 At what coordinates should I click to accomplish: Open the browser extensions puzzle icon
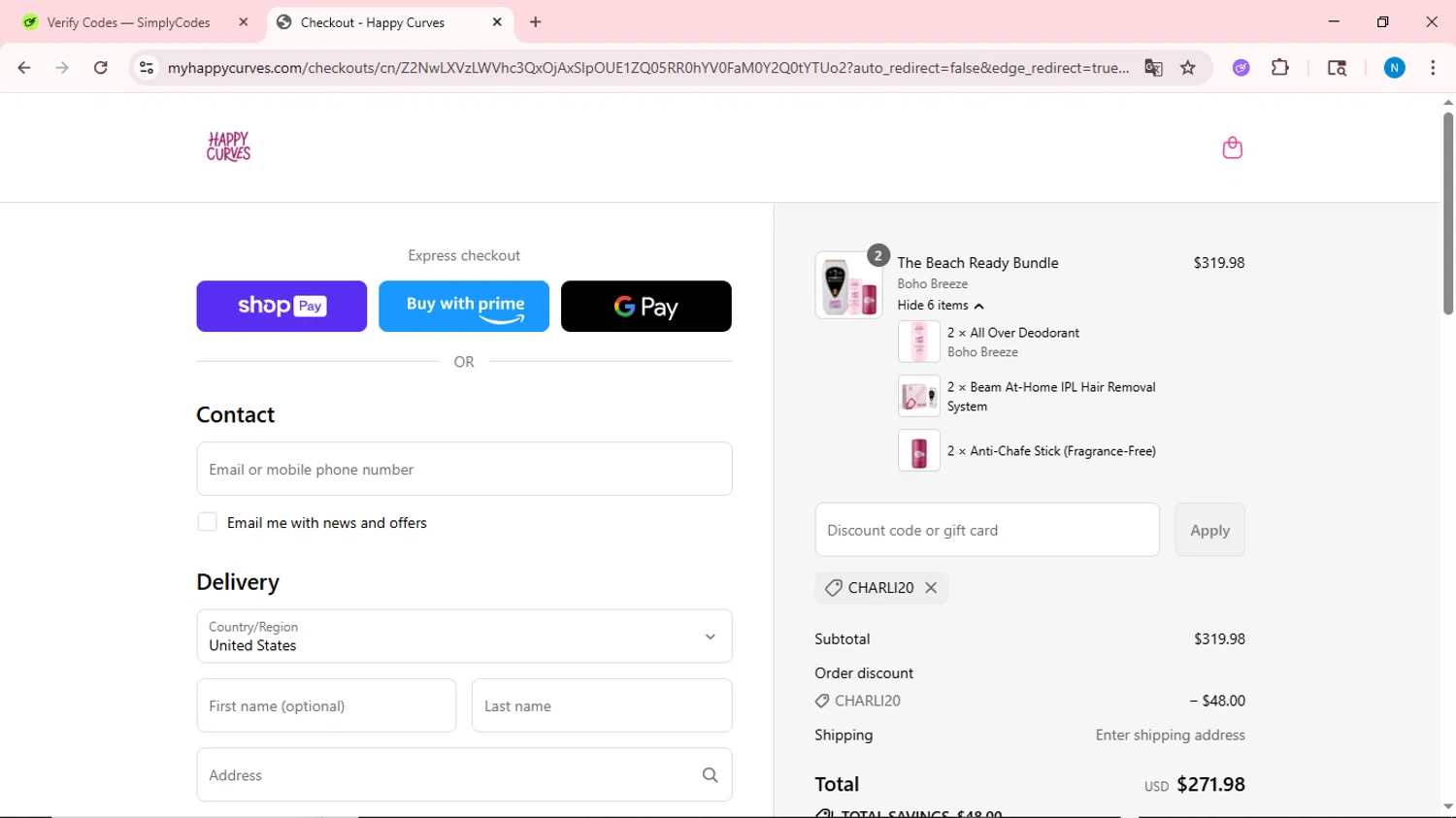pos(1279,68)
